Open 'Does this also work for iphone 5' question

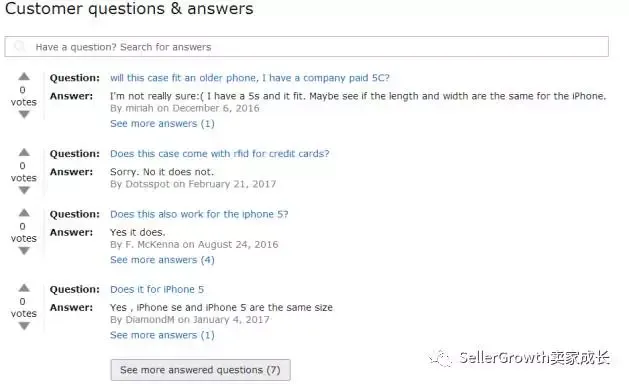[x=199, y=214]
